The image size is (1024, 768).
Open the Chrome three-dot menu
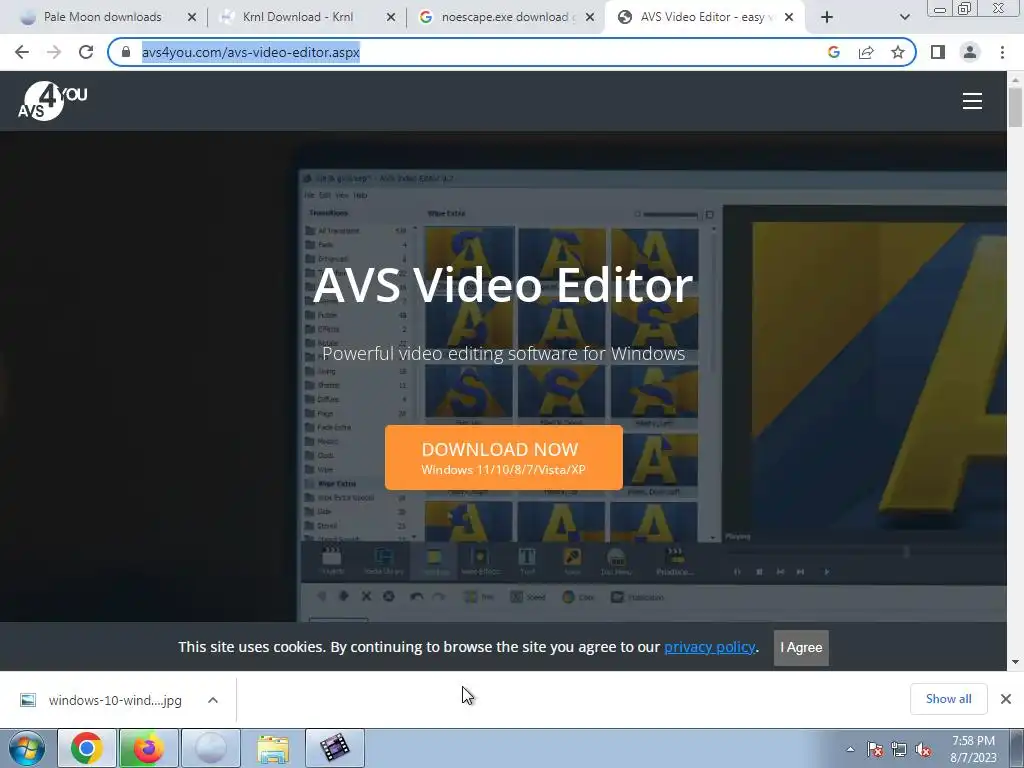coord(1002,52)
